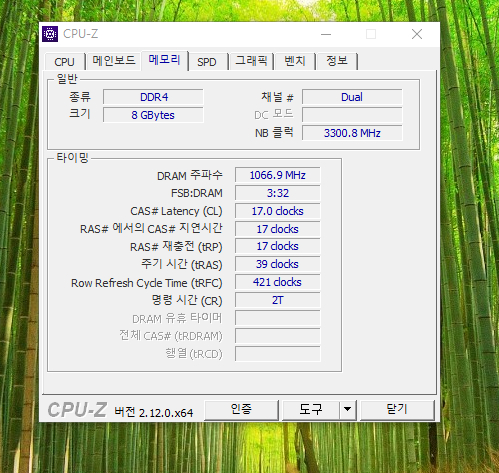Click the 17.0 clocks CAS latency value
Image resolution: width=499 pixels, height=473 pixels.
[277, 211]
